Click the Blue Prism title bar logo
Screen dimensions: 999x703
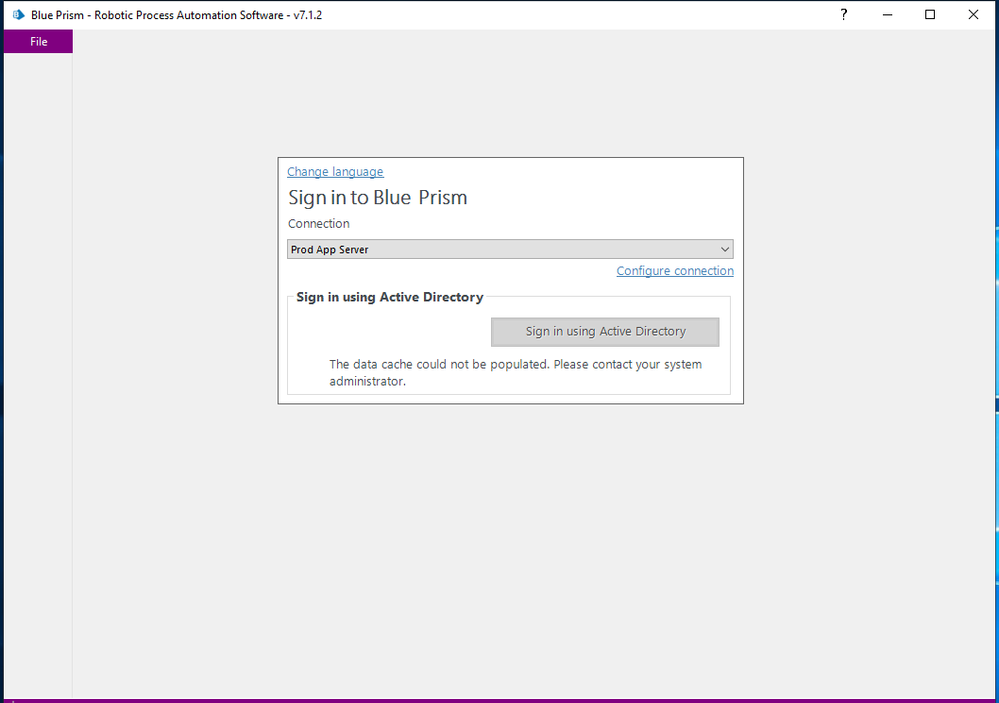point(18,15)
